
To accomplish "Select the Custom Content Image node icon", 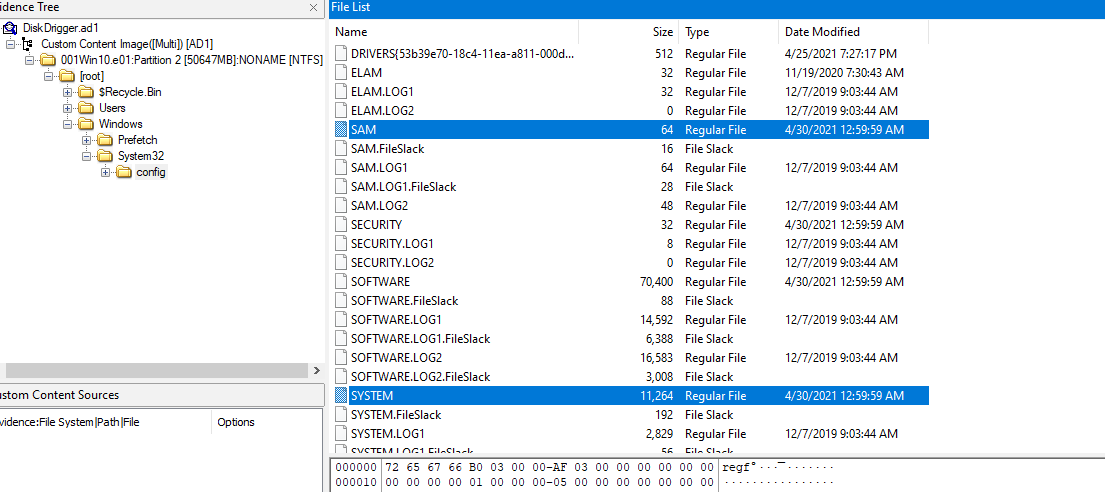I will [x=30, y=44].
